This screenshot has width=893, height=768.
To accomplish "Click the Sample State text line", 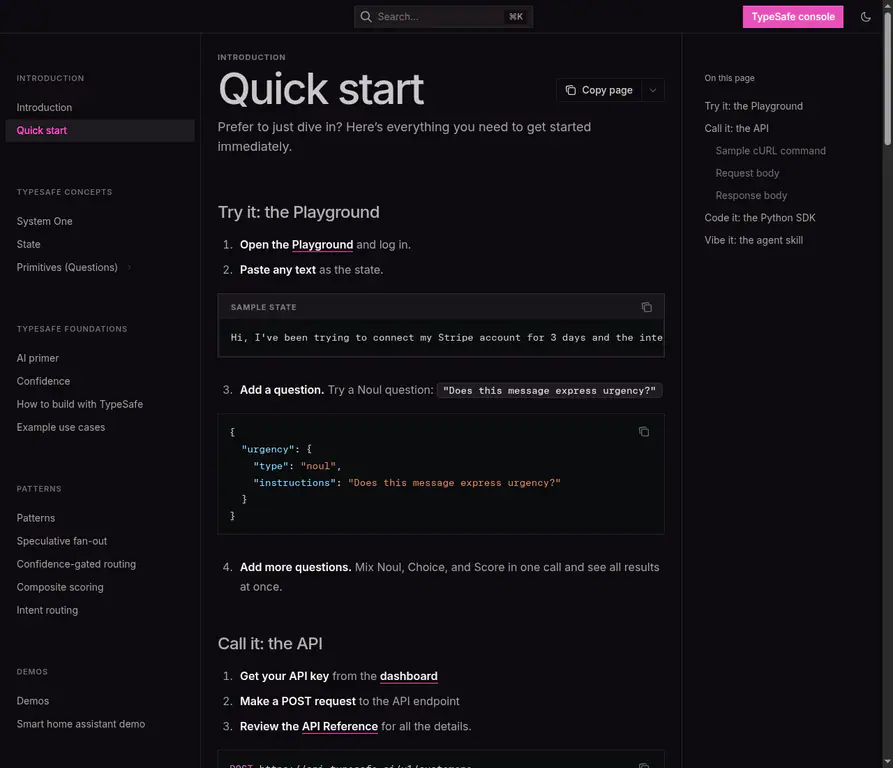I will 446,338.
